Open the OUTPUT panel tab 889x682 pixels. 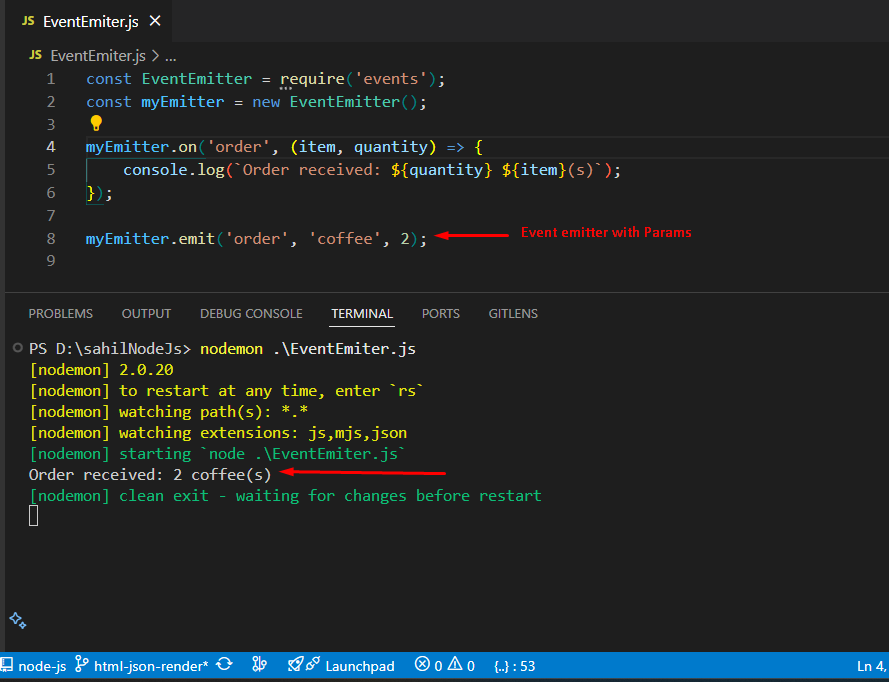coord(146,314)
